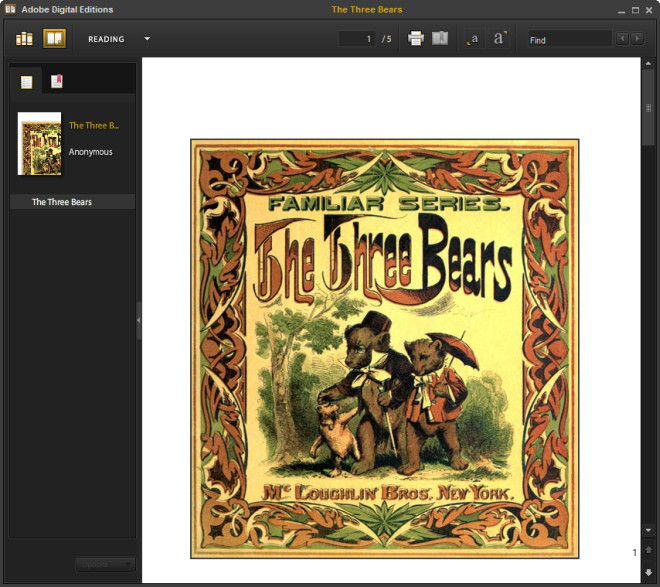The width and height of the screenshot is (660, 587).
Task: Select 'The Three Bears' contents entry
Action: point(72,202)
